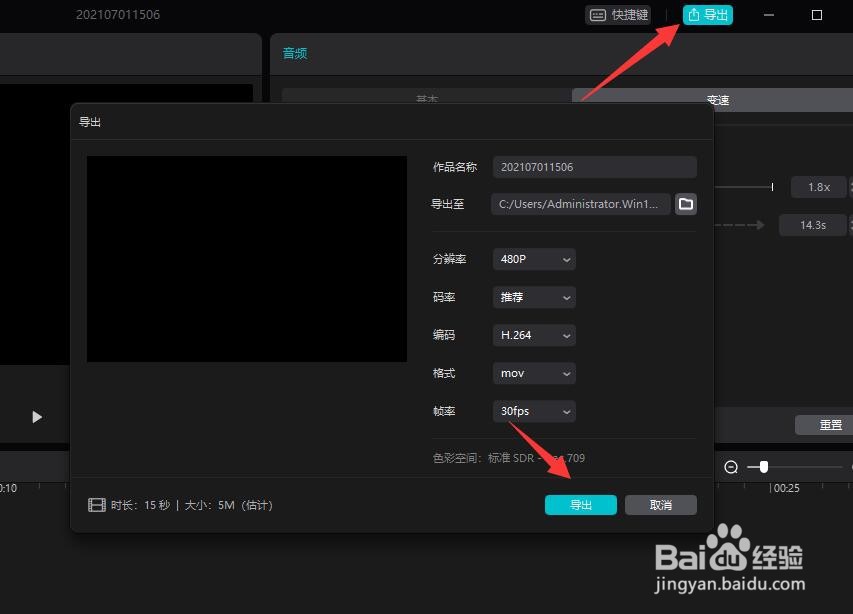Click the speed slider end handle

coord(772,187)
